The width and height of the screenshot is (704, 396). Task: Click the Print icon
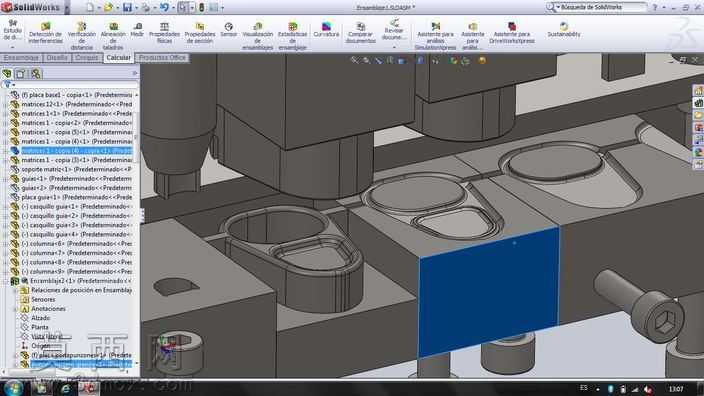coord(145,7)
